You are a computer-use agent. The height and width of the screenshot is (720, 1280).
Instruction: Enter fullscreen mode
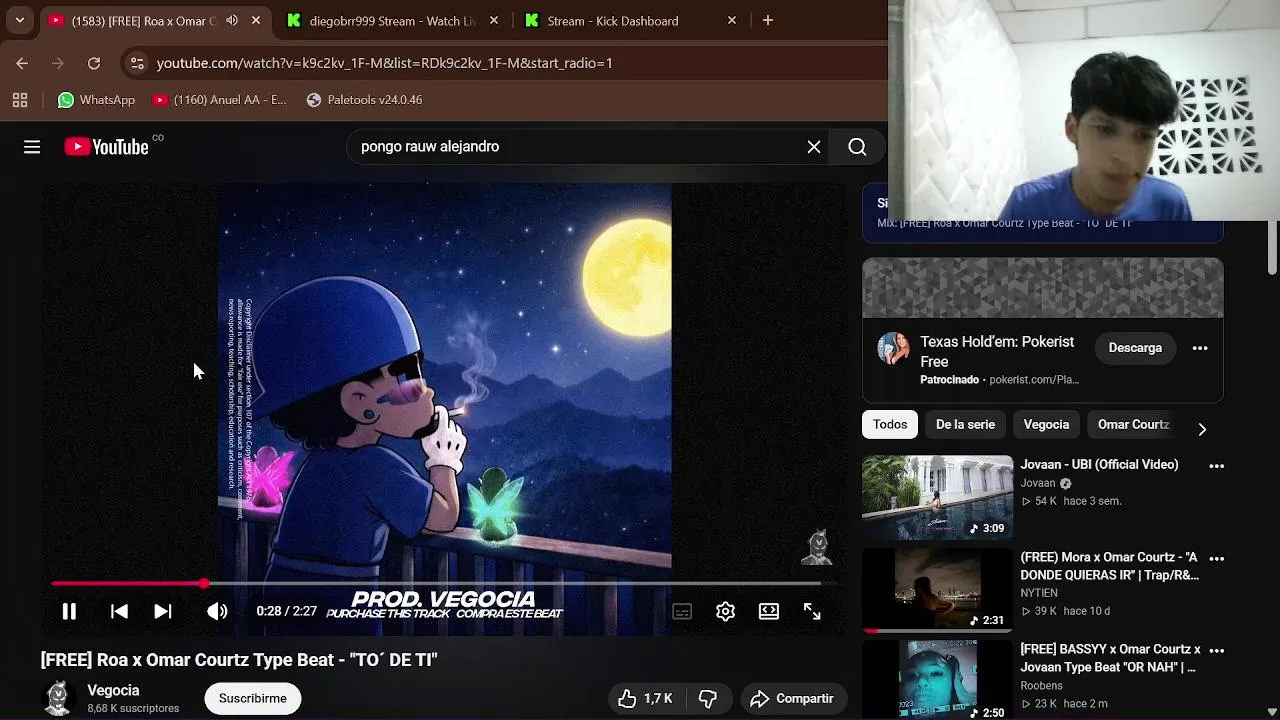[x=812, y=611]
